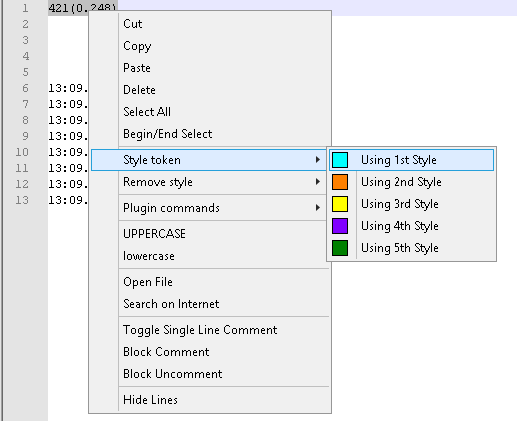Click the orange 2nd Style swatch

[x=340, y=182]
